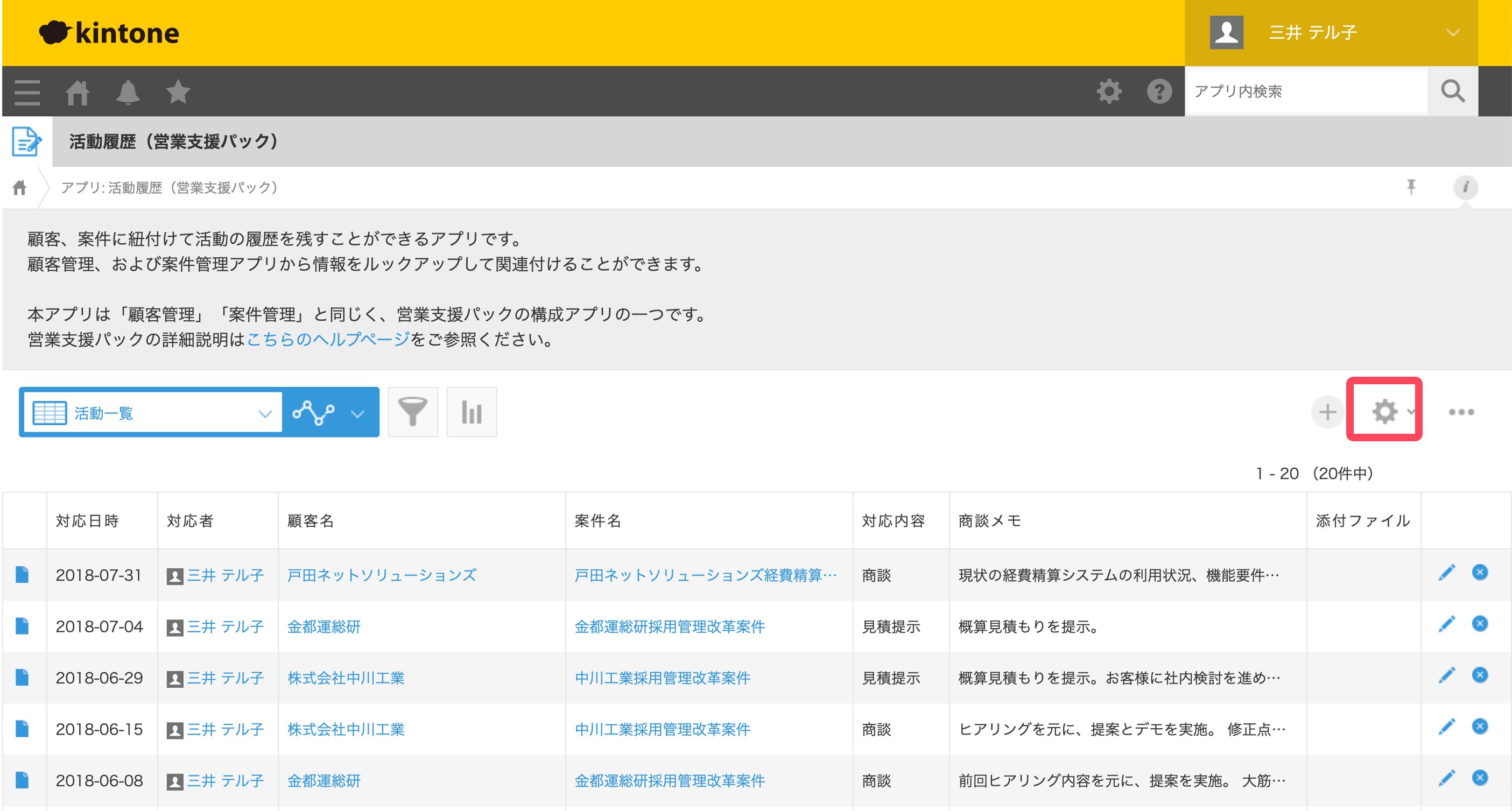Open 戸田ネットソリューションズ customer link

click(x=382, y=575)
